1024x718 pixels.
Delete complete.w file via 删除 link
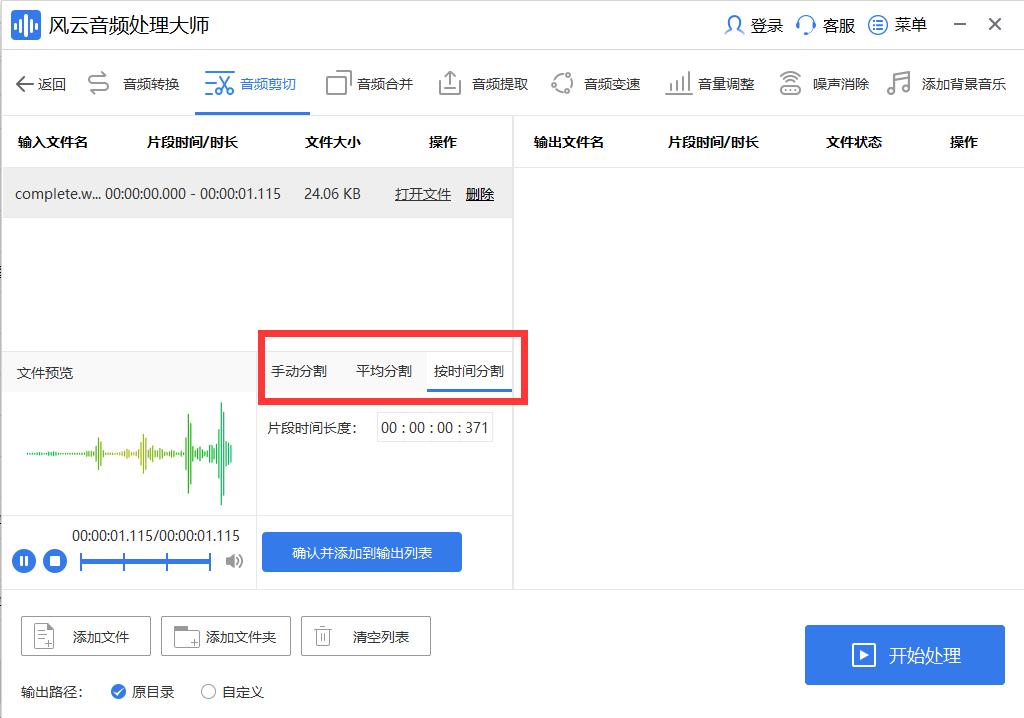point(479,194)
